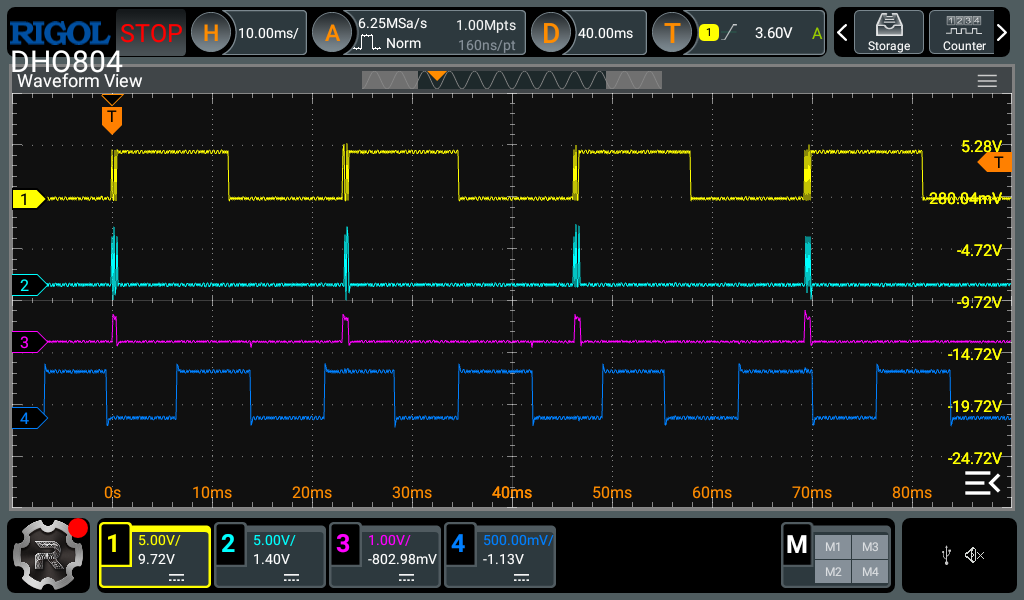This screenshot has height=600, width=1024.
Task: Show next toolbar shortcuts with right arrow
Action: click(x=1002, y=33)
